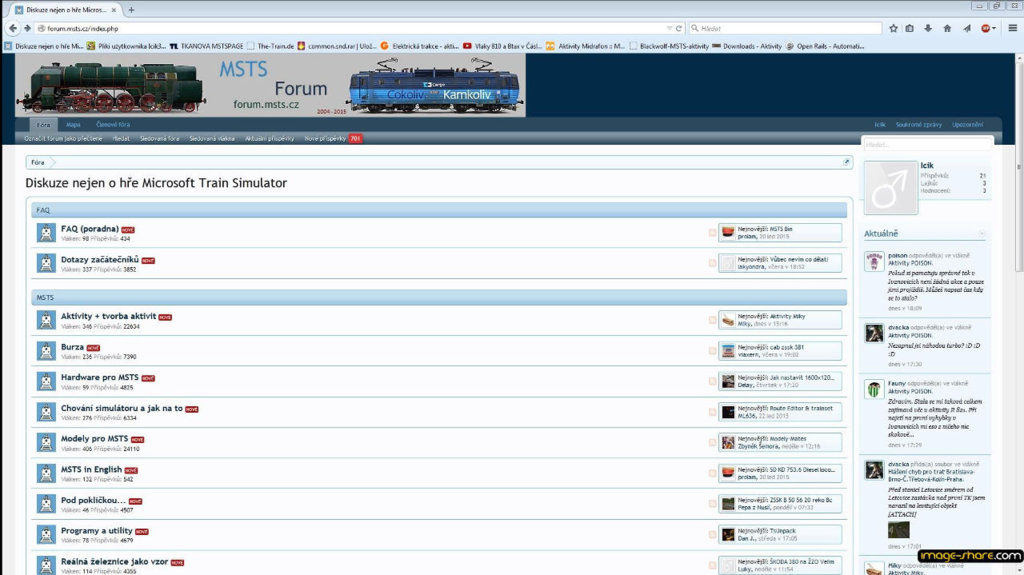This screenshot has width=1024, height=575.
Task: Click the paper-plane send icon in the toolbar
Action: [x=967, y=28]
